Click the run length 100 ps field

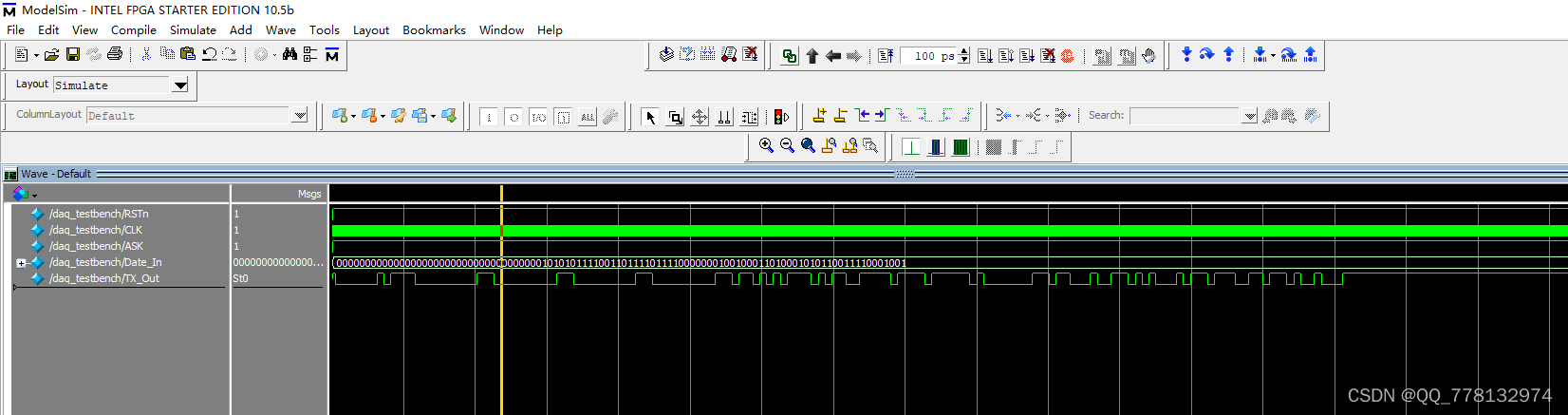(929, 56)
